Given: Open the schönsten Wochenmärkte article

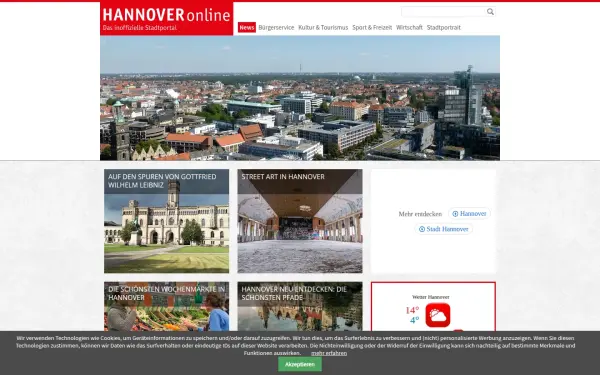Looking at the screenshot, I should click(x=166, y=307).
